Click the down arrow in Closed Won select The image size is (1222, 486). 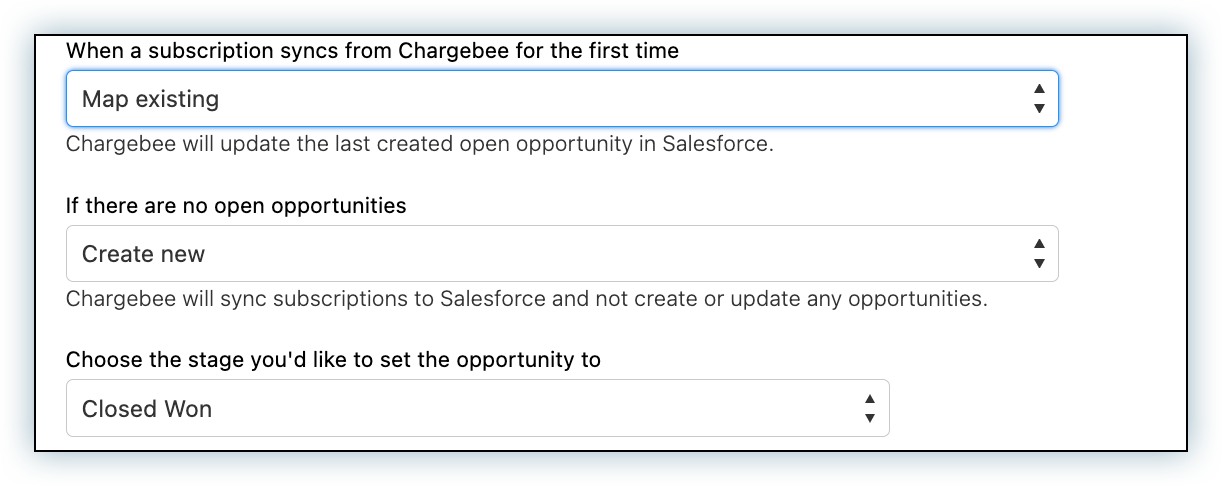(870, 417)
